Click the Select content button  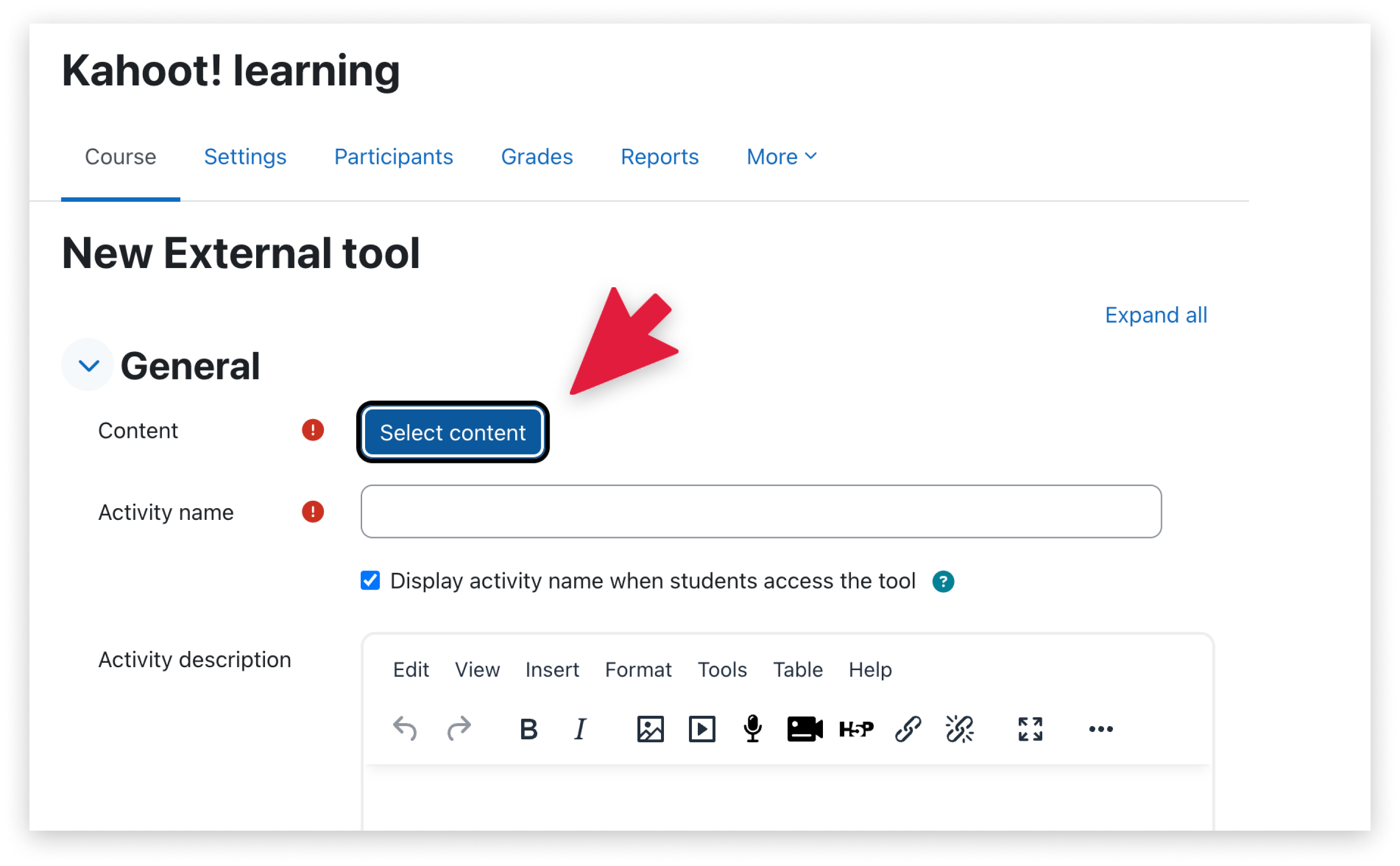(452, 433)
